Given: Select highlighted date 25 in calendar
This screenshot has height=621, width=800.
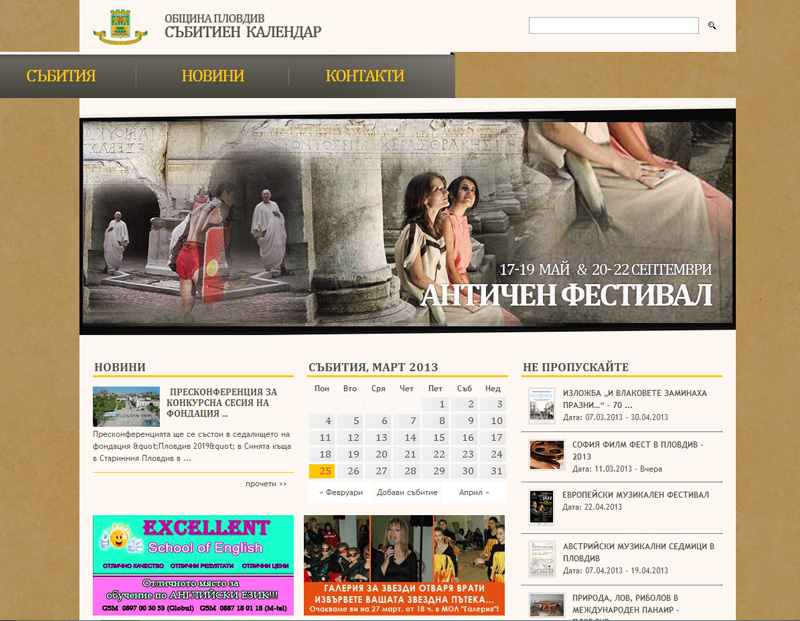Looking at the screenshot, I should [322, 471].
